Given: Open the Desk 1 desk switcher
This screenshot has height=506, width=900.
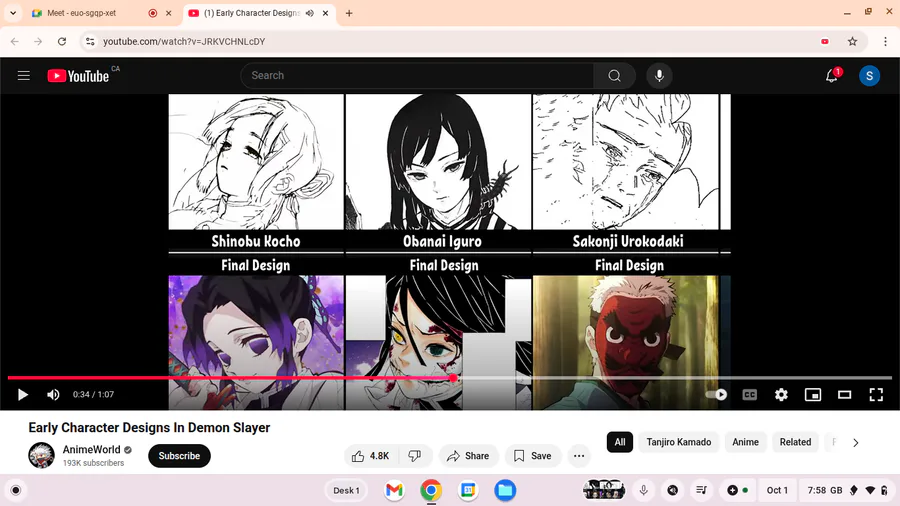Looking at the screenshot, I should 346,491.
